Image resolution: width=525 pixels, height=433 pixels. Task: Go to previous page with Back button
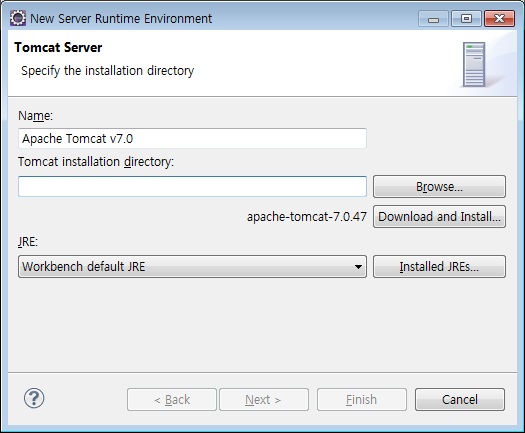coord(172,400)
